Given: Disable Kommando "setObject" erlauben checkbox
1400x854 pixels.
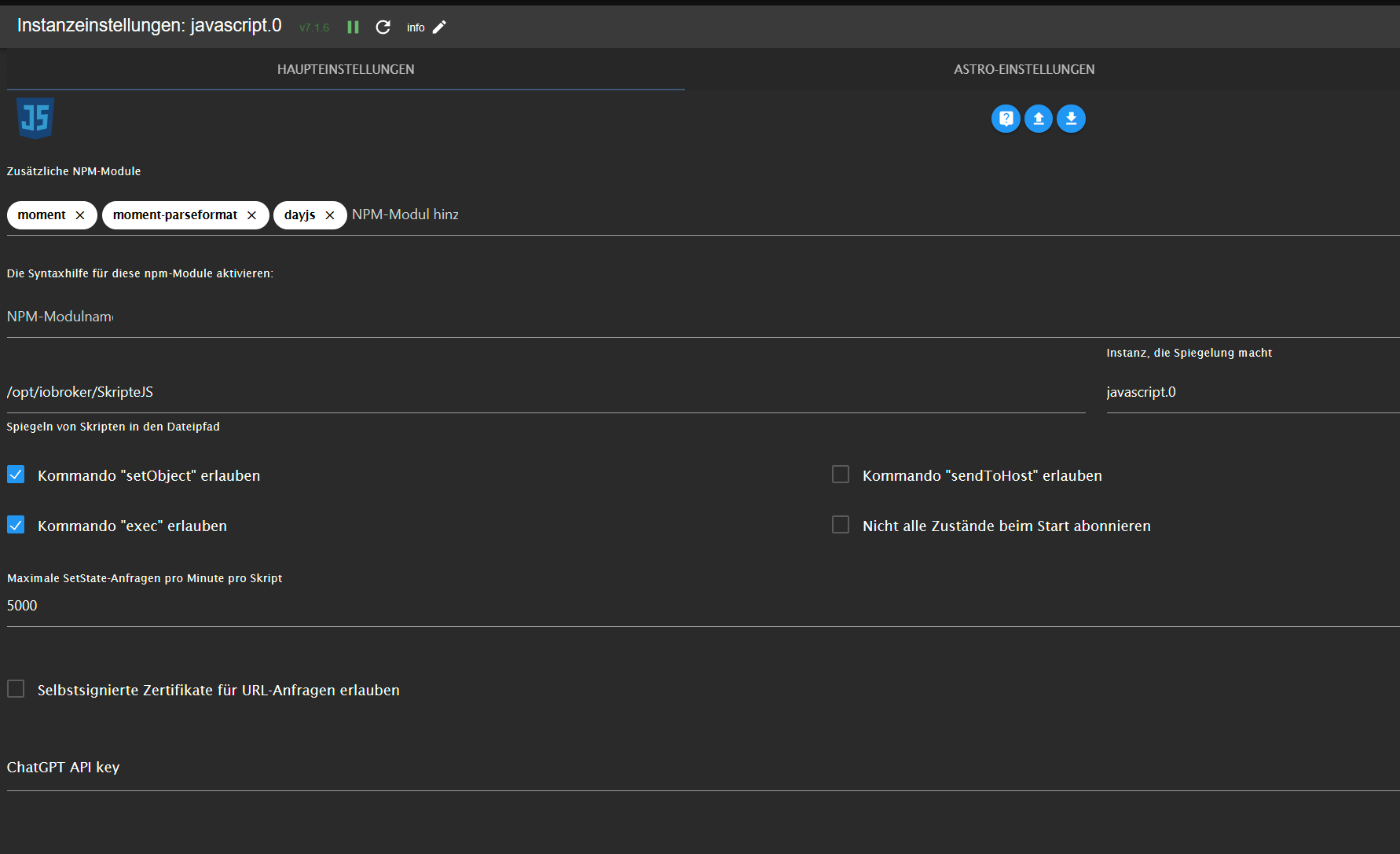Looking at the screenshot, I should click(16, 475).
